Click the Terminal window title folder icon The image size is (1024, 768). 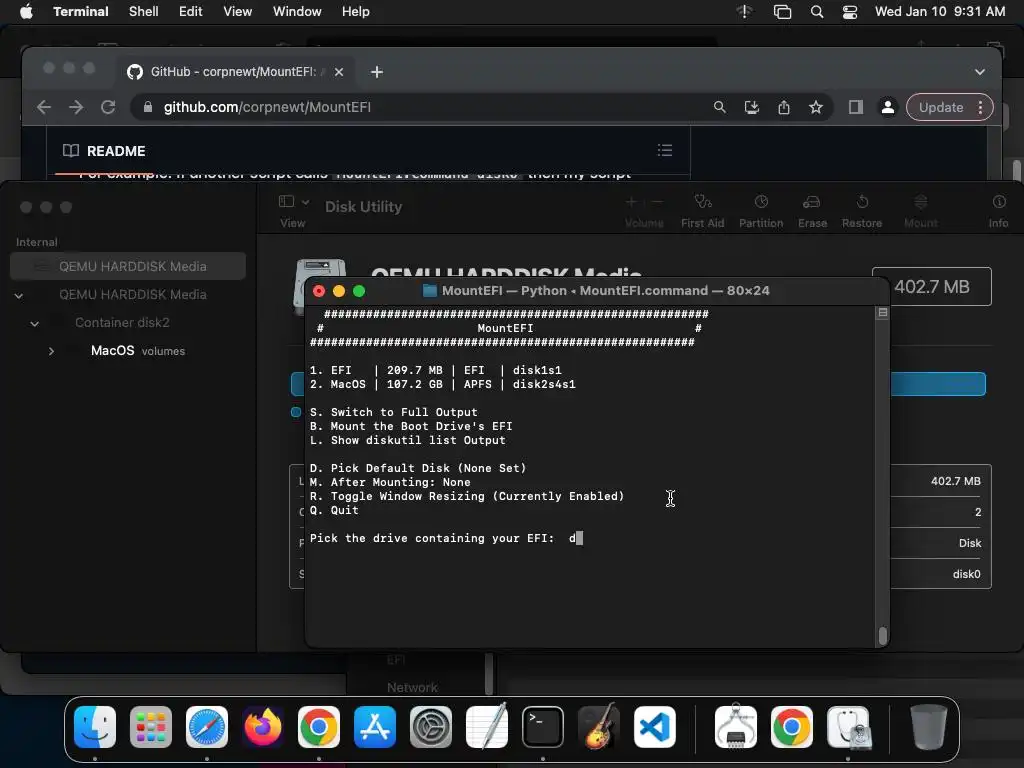(430, 291)
